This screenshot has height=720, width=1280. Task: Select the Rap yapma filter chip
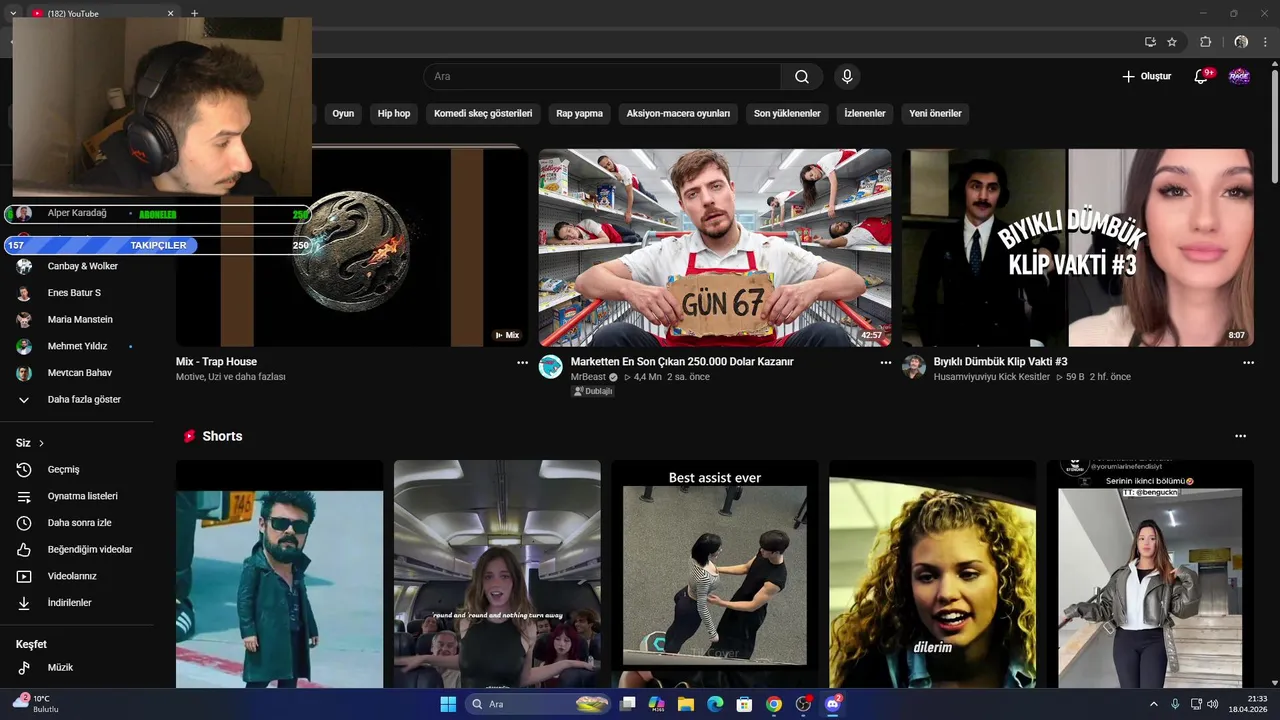580,114
